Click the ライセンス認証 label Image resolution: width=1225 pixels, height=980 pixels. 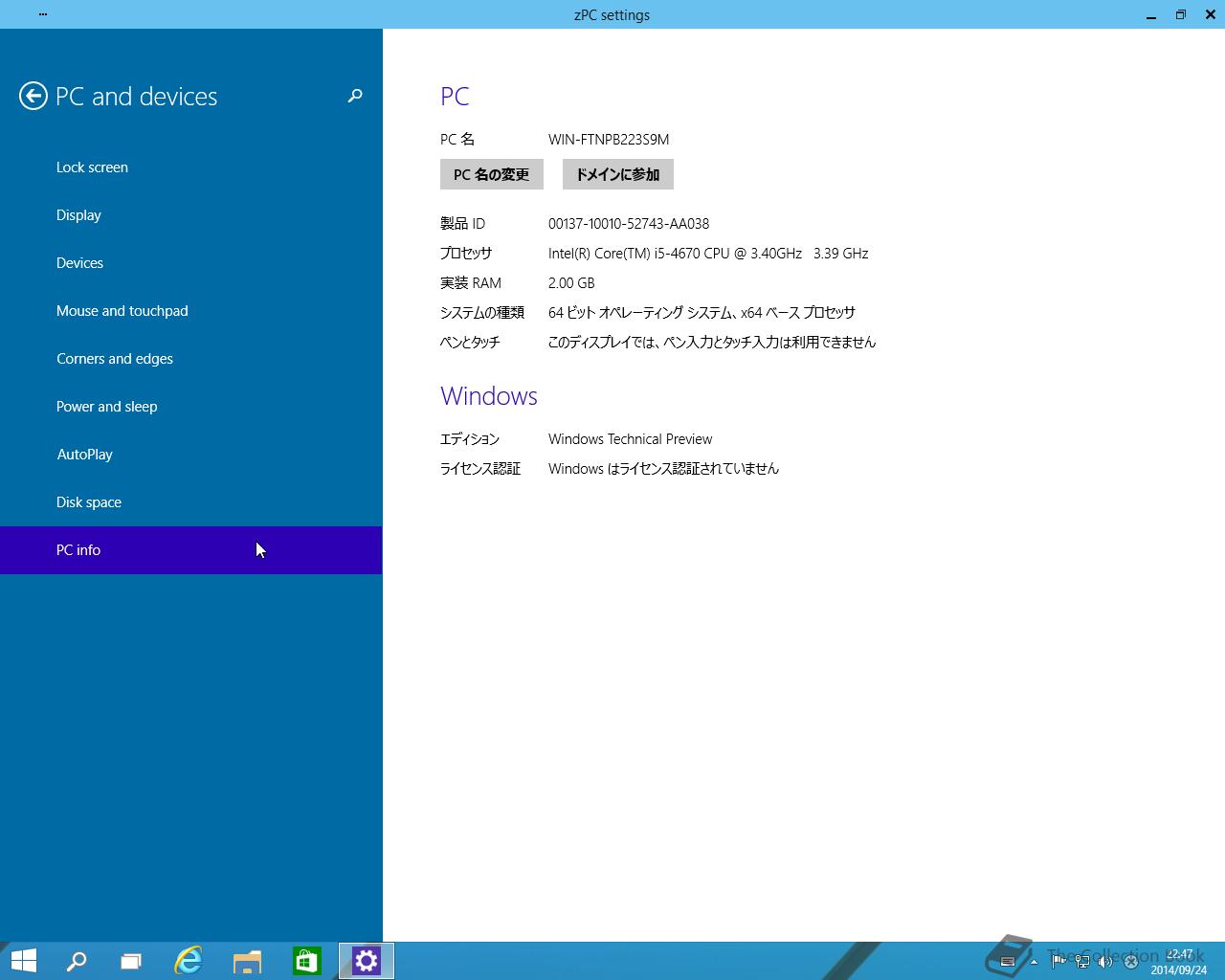(480, 469)
